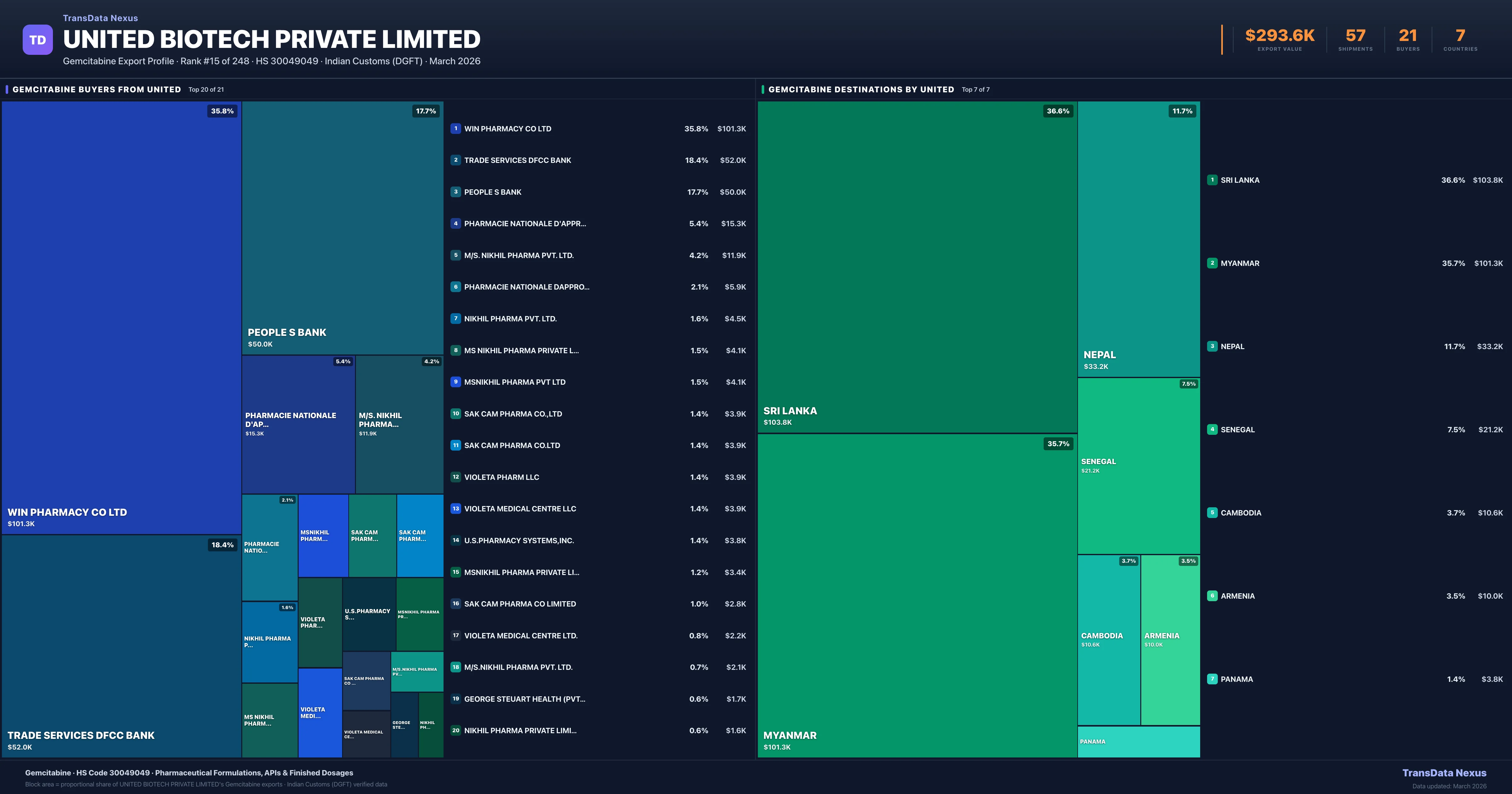Click green badge 1 beside SRI LANKA
The image size is (1512, 794).
(x=1212, y=180)
